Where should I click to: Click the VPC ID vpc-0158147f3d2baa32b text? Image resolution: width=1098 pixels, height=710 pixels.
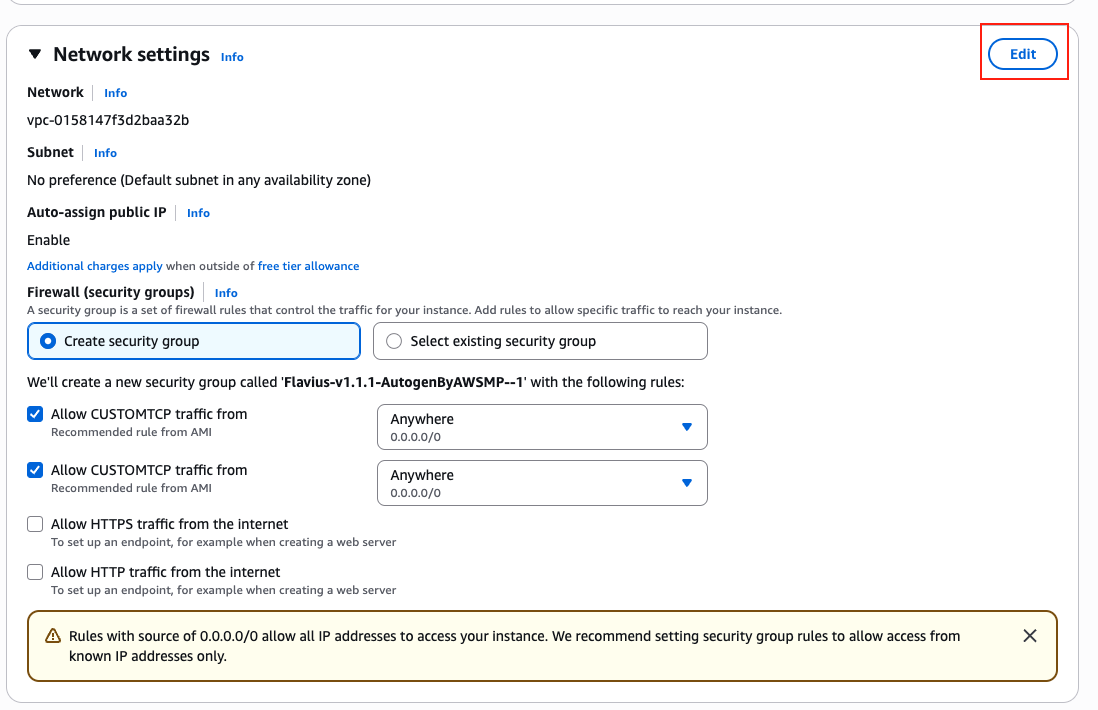pos(108,120)
